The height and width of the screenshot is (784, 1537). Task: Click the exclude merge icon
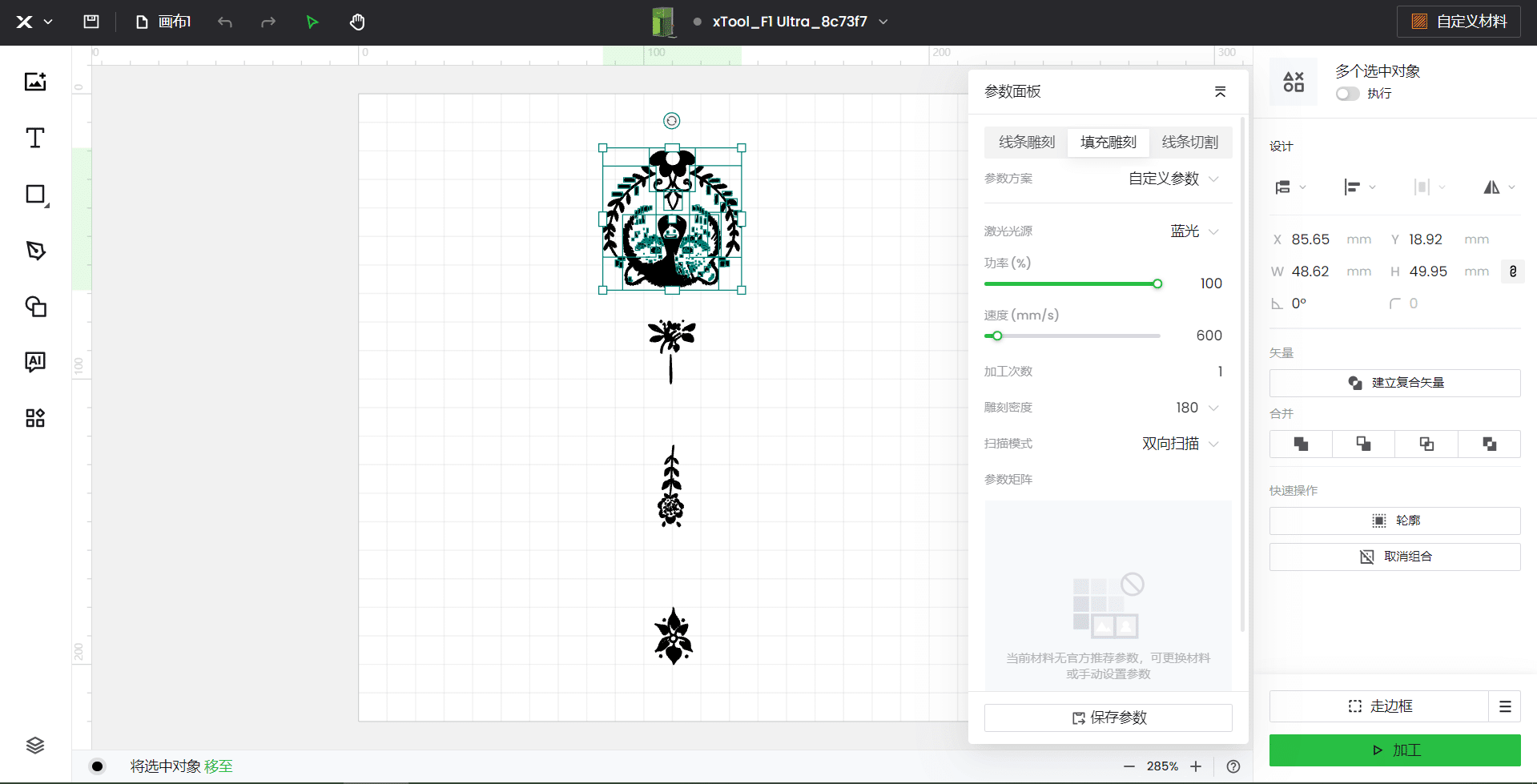pos(1490,444)
